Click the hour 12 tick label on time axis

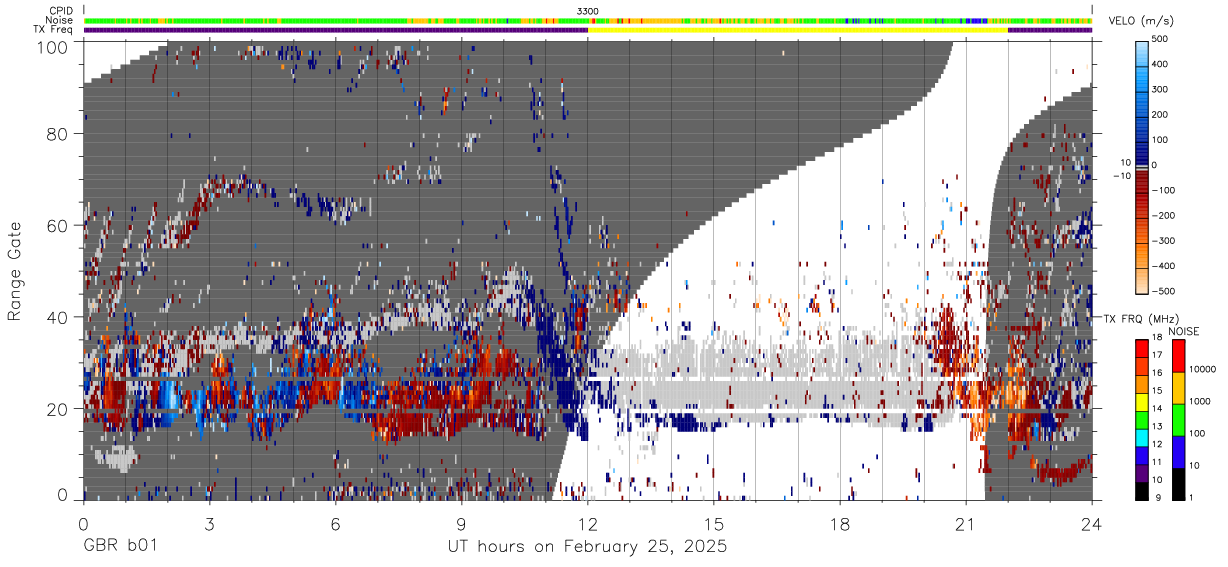588,524
